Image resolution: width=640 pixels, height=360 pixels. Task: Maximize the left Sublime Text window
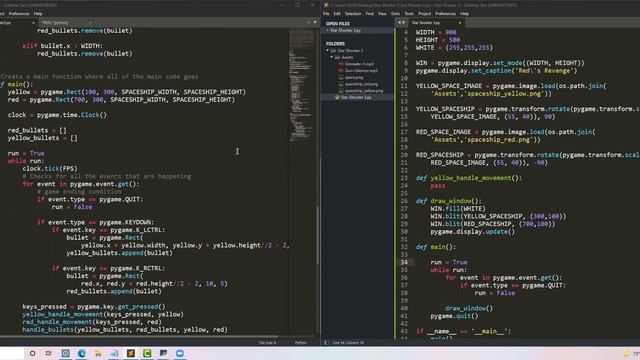tap(297, 5)
